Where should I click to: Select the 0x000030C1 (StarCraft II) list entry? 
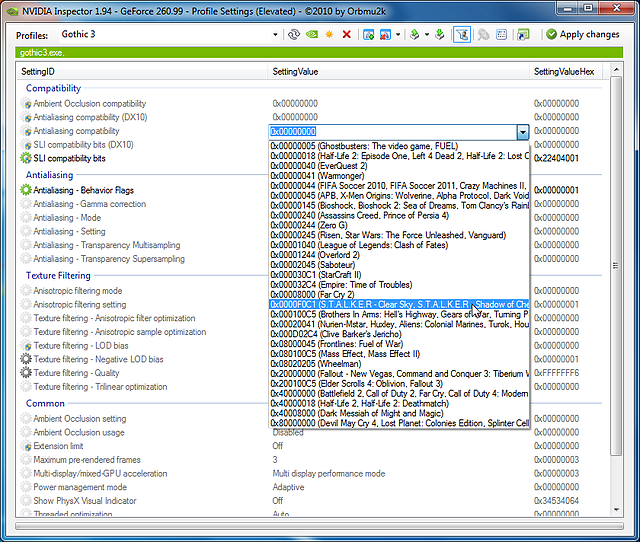pos(330,273)
